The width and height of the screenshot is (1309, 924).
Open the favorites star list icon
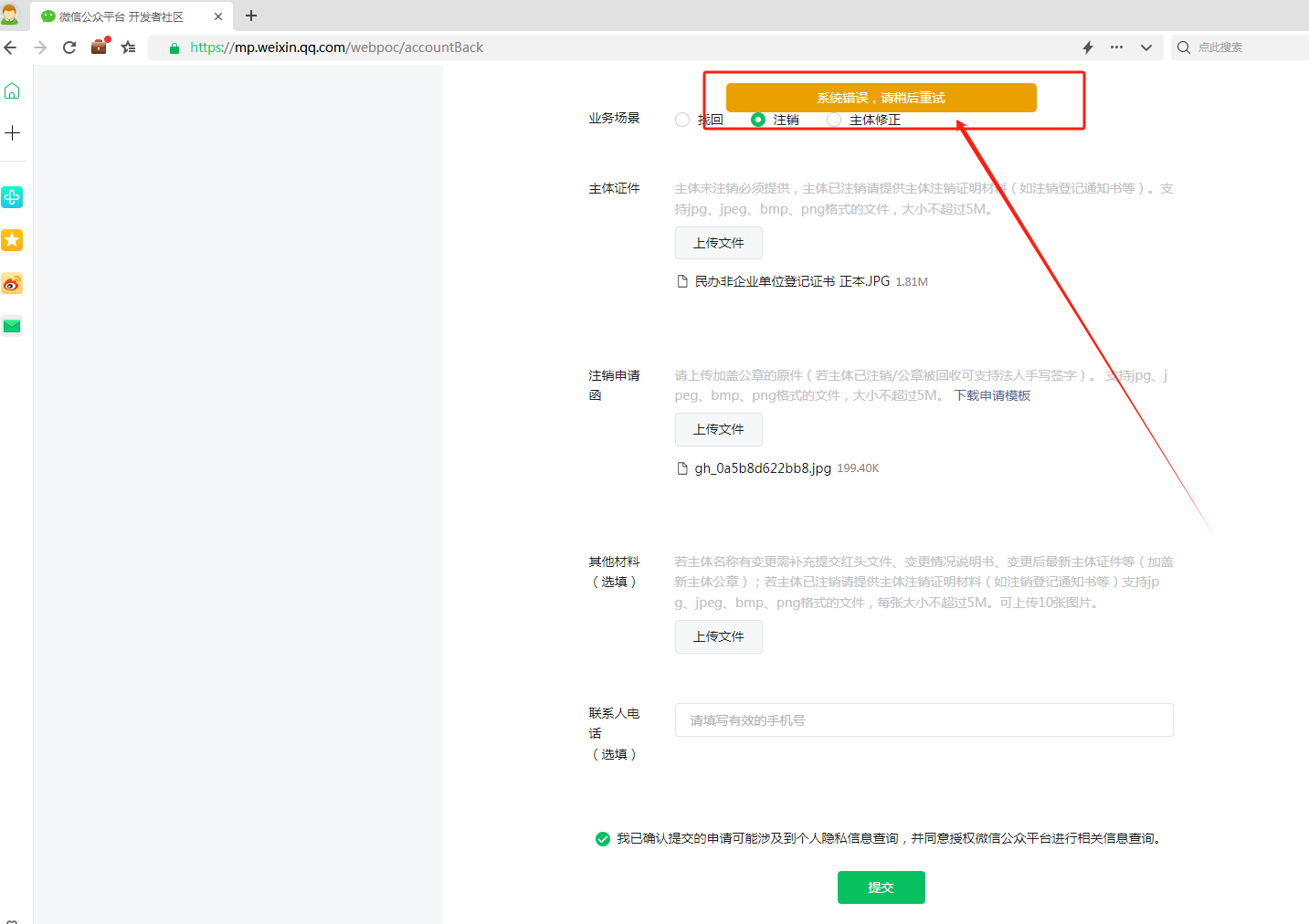click(x=129, y=47)
